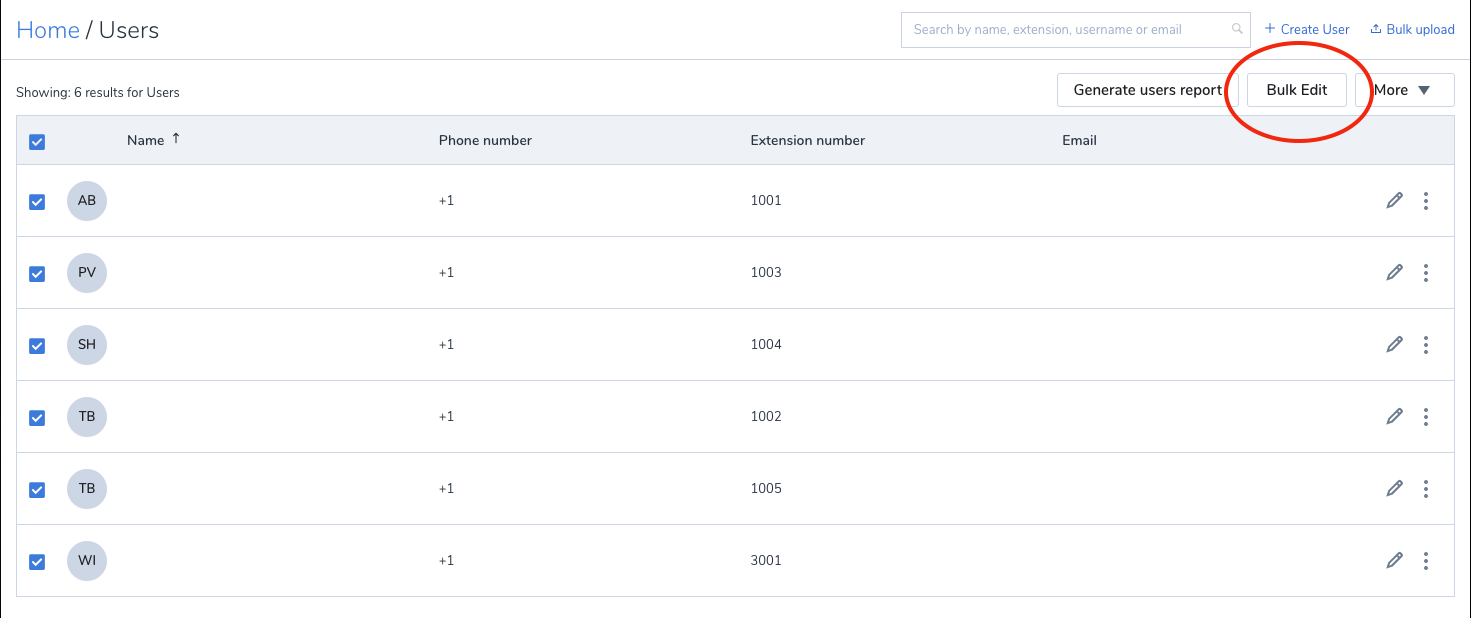This screenshot has height=618, width=1471.
Task: Click the Extension number column header
Action: point(808,141)
